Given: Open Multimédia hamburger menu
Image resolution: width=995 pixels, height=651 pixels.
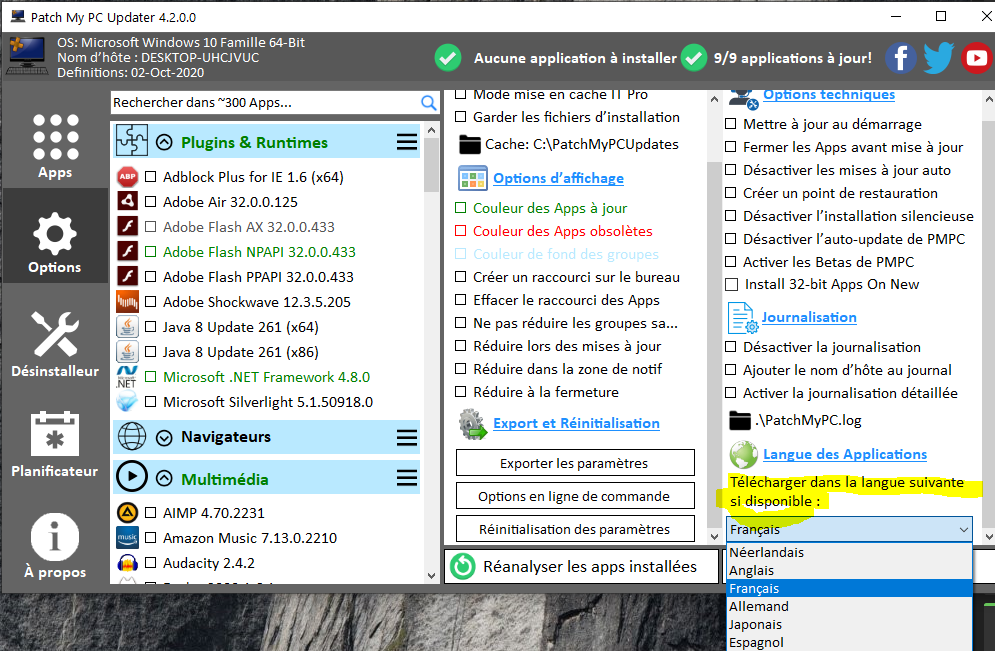Looking at the screenshot, I should pos(407,478).
